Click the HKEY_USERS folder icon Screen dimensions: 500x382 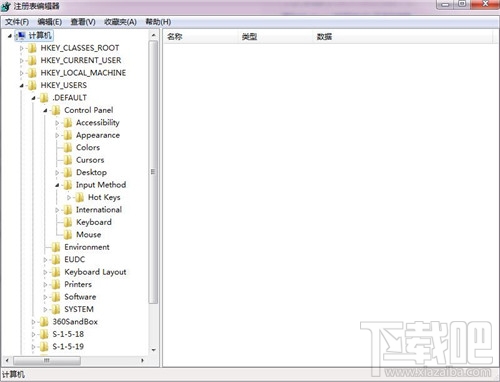coord(32,85)
